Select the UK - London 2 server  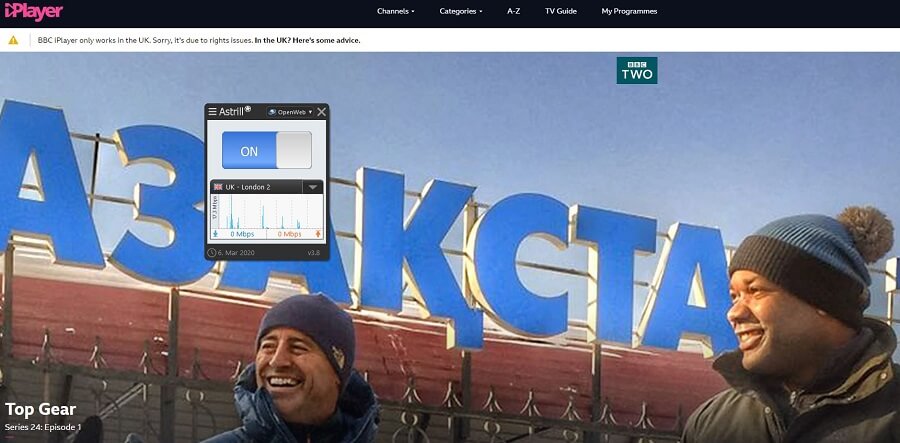point(248,187)
